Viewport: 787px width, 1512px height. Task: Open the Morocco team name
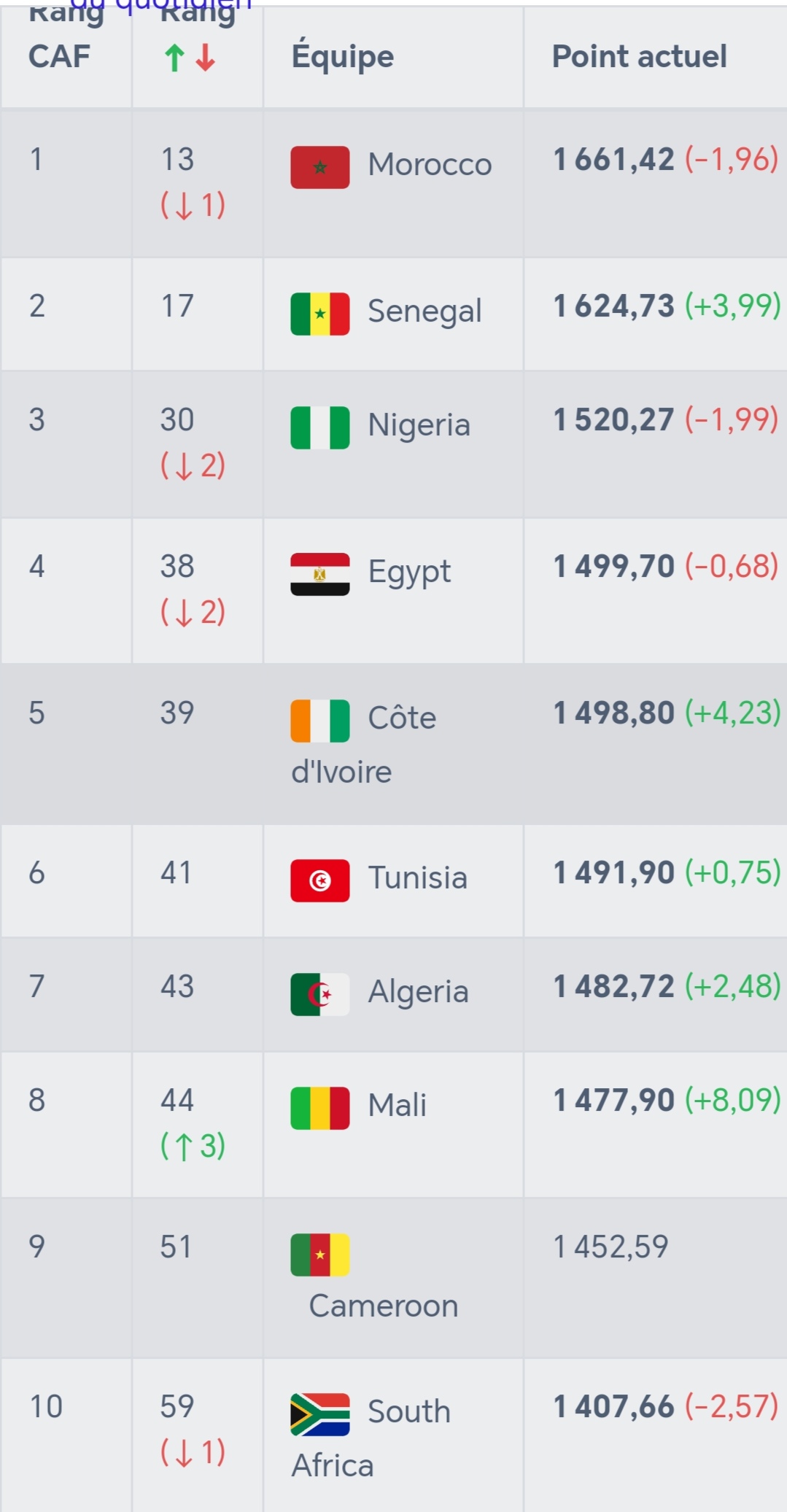click(x=430, y=165)
